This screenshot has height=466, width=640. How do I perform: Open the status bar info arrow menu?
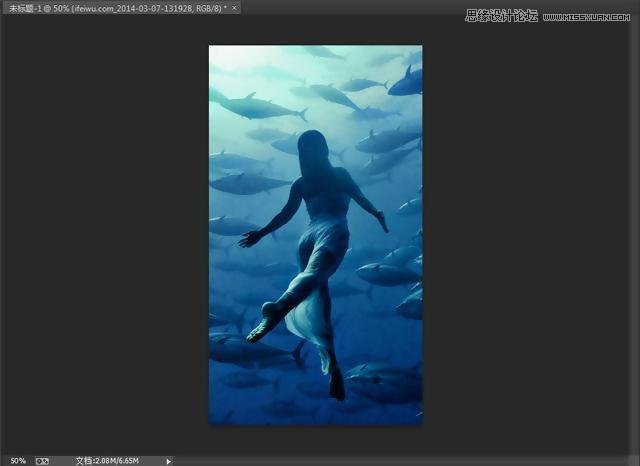click(168, 460)
